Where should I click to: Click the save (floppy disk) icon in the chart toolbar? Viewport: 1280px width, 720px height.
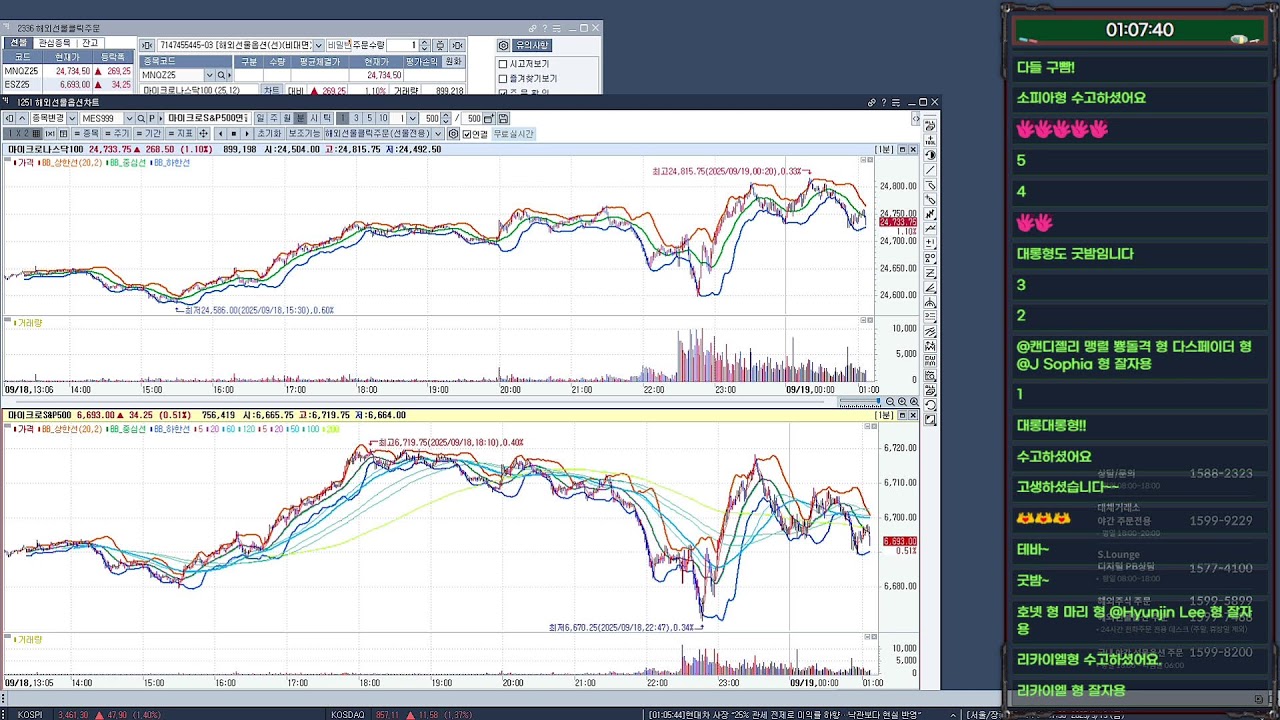coord(504,118)
